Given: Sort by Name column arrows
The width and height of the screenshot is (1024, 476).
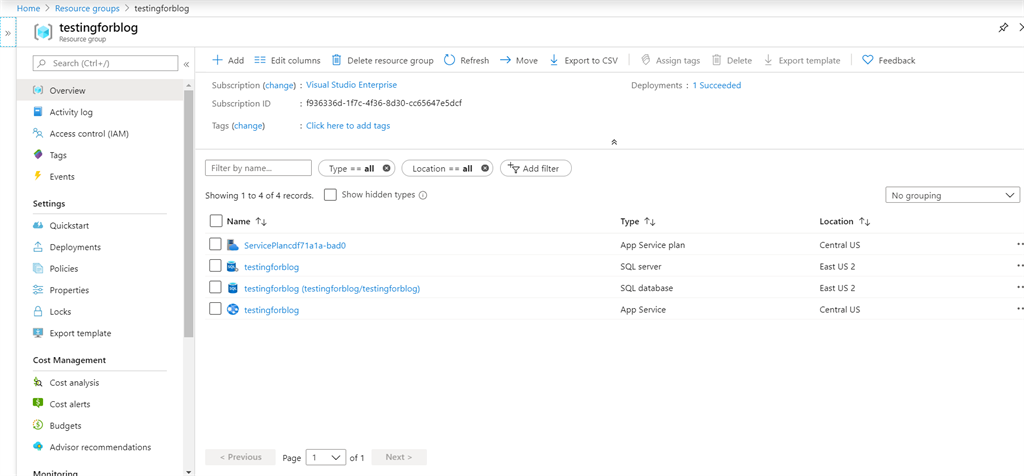Looking at the screenshot, I should point(261,221).
